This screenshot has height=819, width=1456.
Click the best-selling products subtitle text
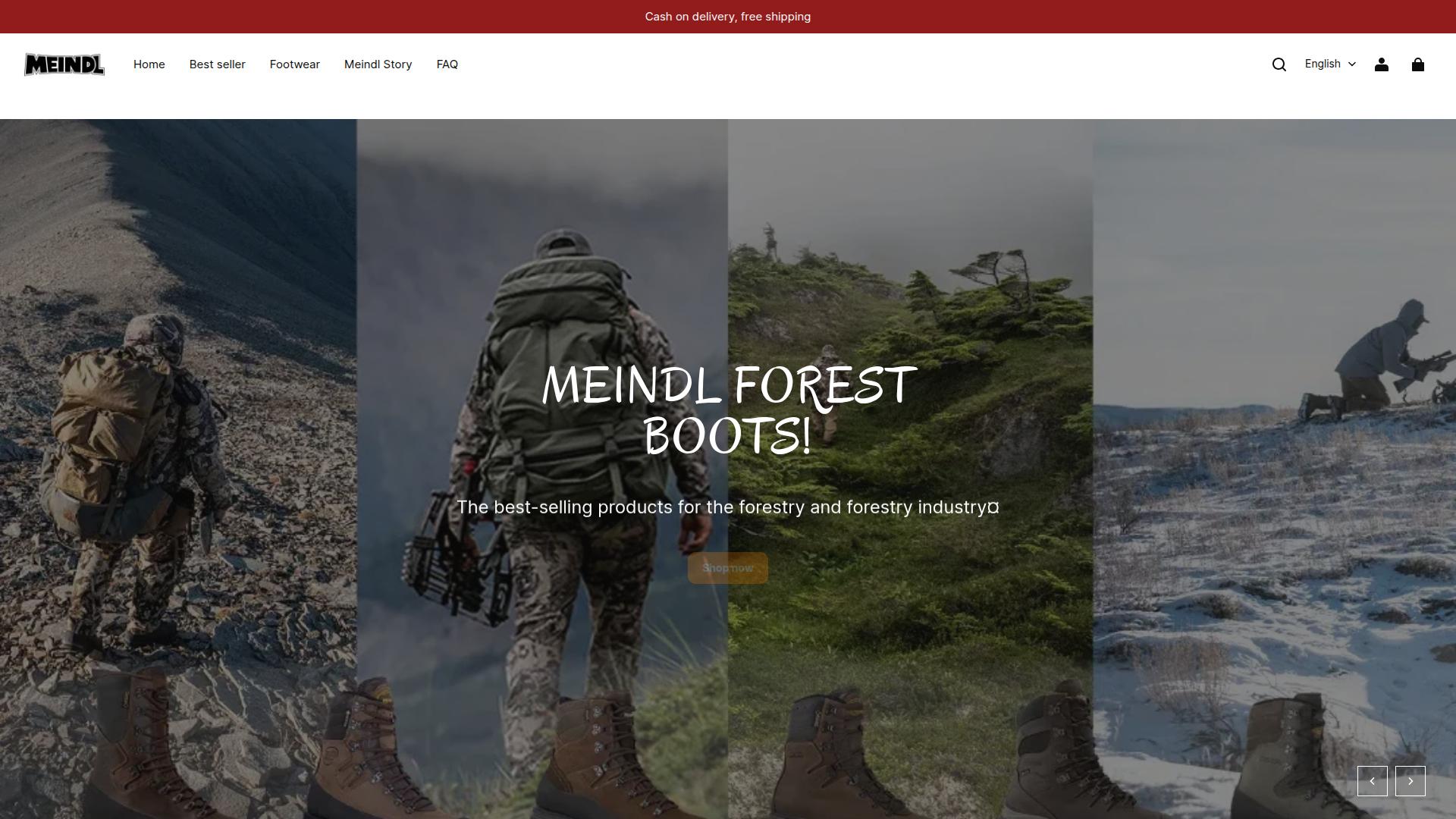[728, 507]
